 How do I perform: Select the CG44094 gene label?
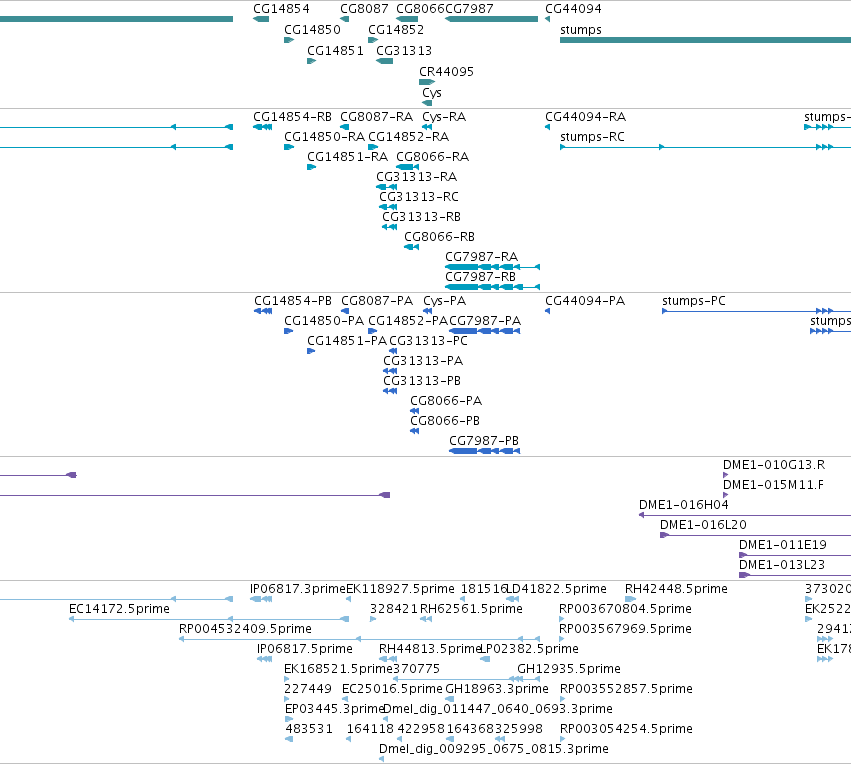[573, 9]
